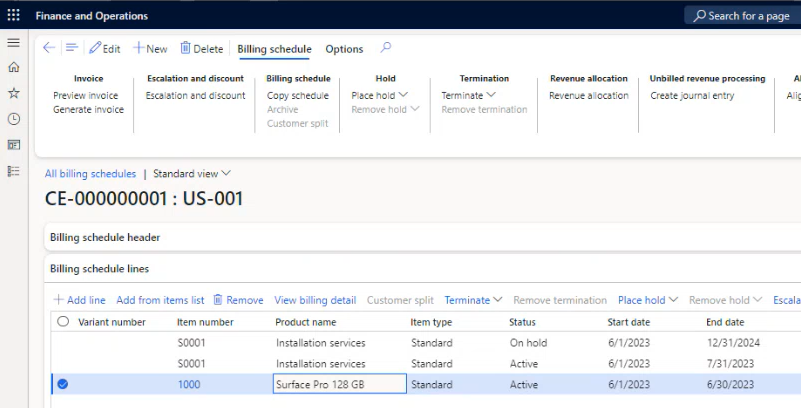Open Workspaces icon in sidebar

tap(13, 145)
